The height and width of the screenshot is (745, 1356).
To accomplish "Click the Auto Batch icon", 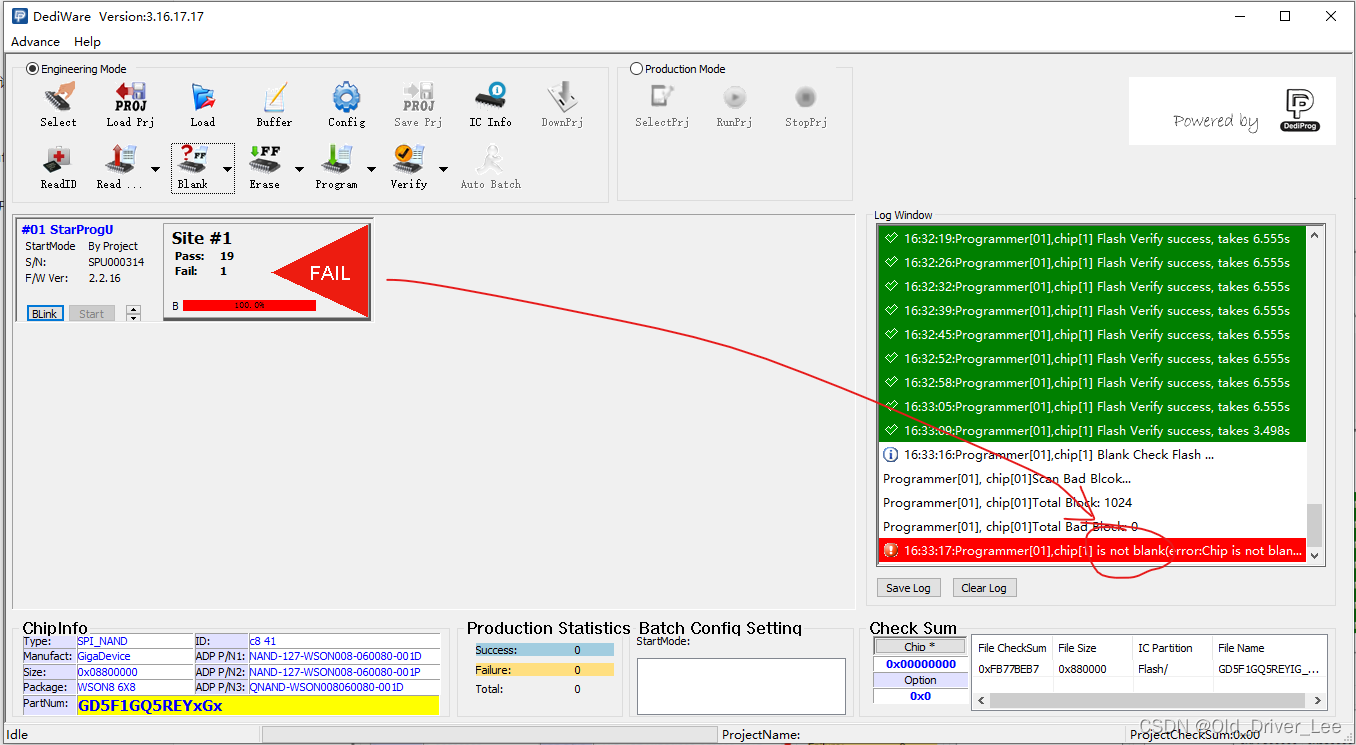I will pos(490,167).
